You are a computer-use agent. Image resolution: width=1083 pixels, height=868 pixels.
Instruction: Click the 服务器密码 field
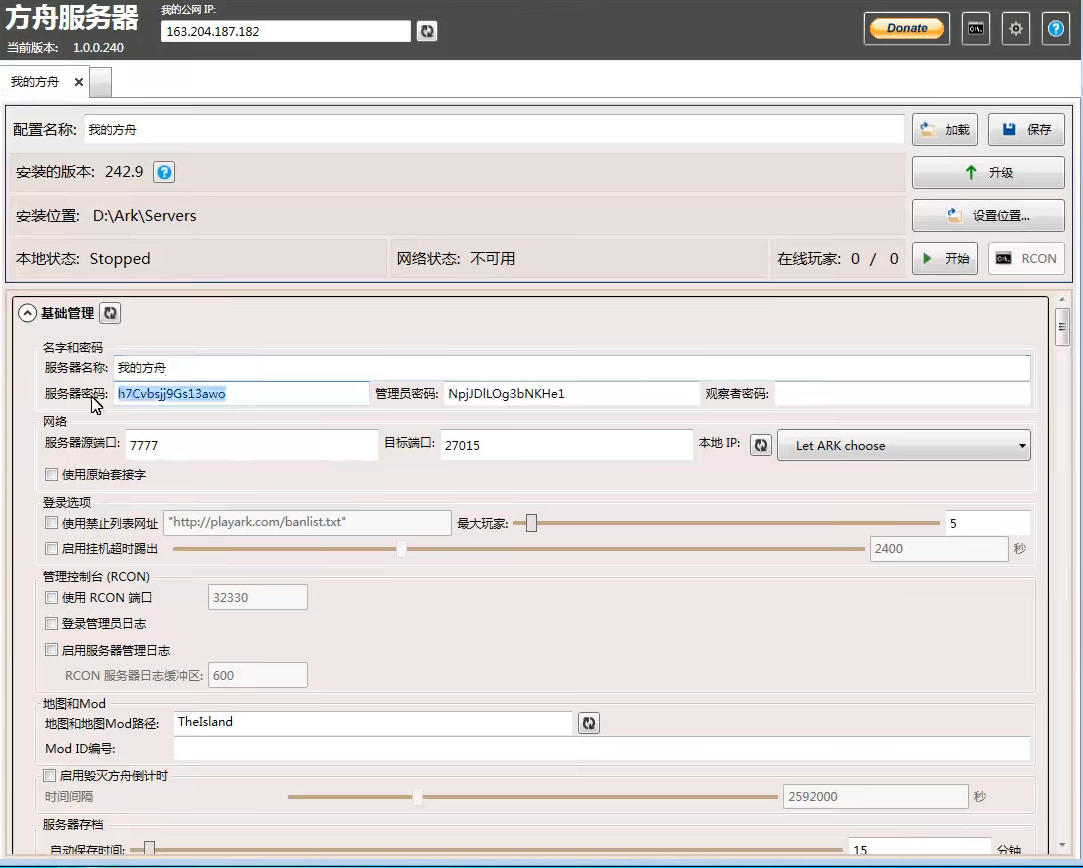[241, 394]
